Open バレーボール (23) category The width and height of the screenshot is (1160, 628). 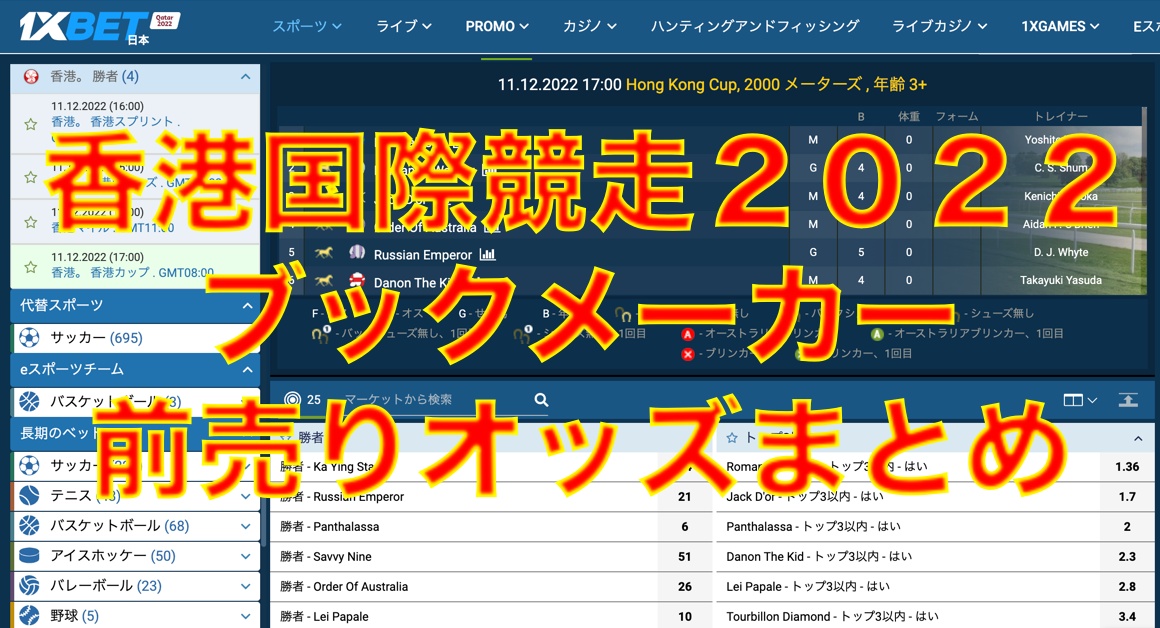tap(106, 586)
